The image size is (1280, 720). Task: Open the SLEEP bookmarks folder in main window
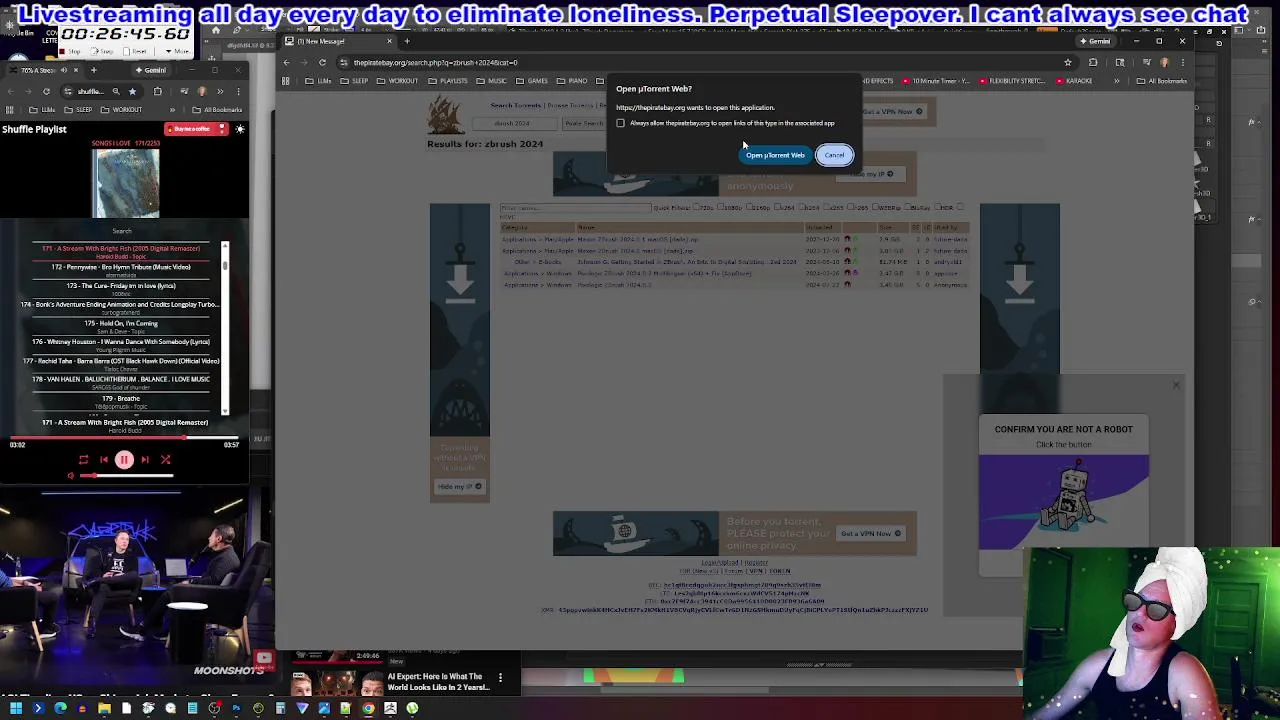pyautogui.click(x=355, y=81)
